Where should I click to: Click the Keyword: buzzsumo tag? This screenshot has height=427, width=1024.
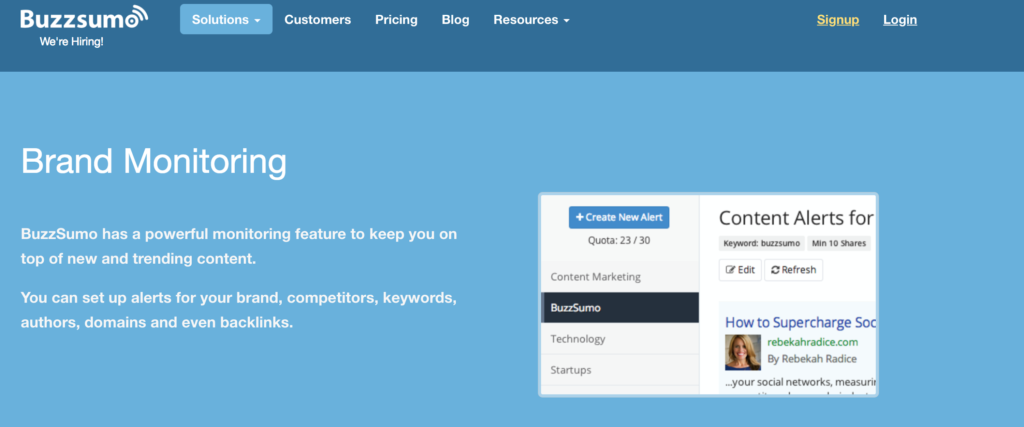(761, 244)
